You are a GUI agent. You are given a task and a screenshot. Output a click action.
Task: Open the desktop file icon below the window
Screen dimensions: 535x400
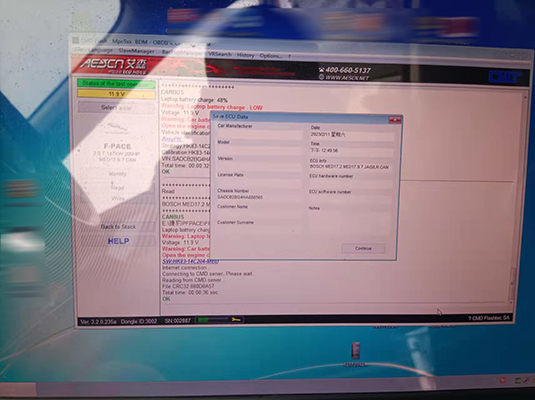coord(356,354)
